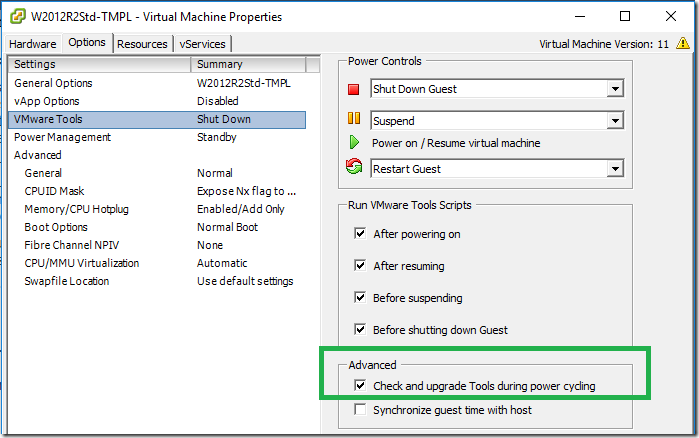Click the yellow warning triangle near version
Image resolution: width=699 pixels, height=438 pixels.
tap(683, 43)
